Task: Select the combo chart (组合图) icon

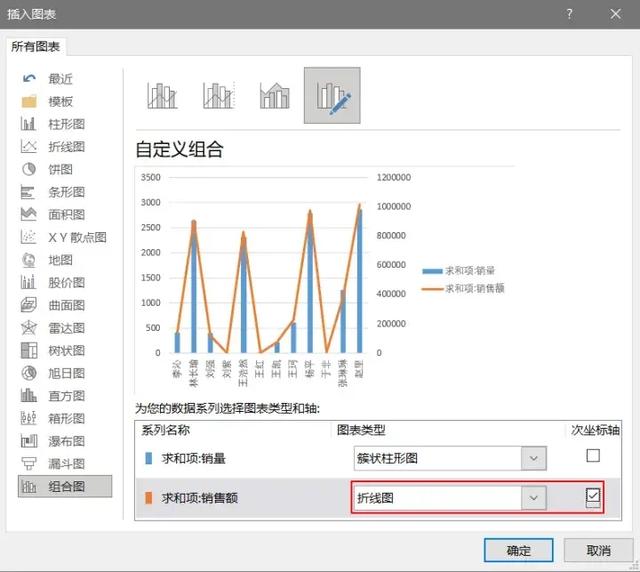Action: click(x=29, y=486)
